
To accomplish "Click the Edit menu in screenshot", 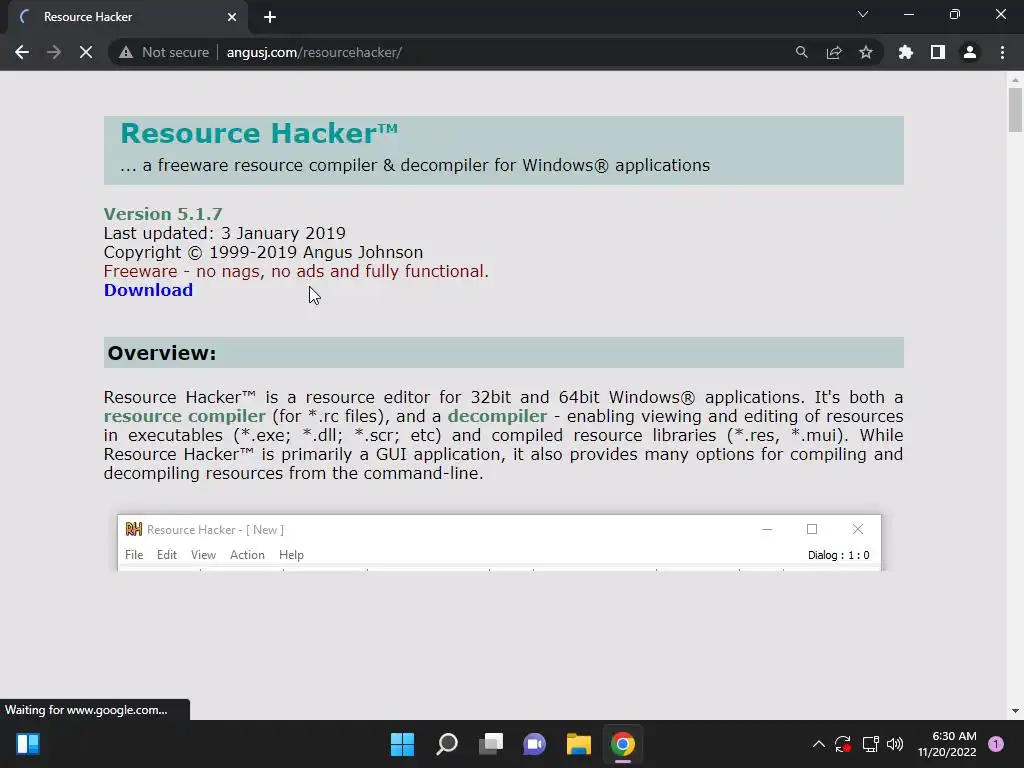I will point(167,554).
